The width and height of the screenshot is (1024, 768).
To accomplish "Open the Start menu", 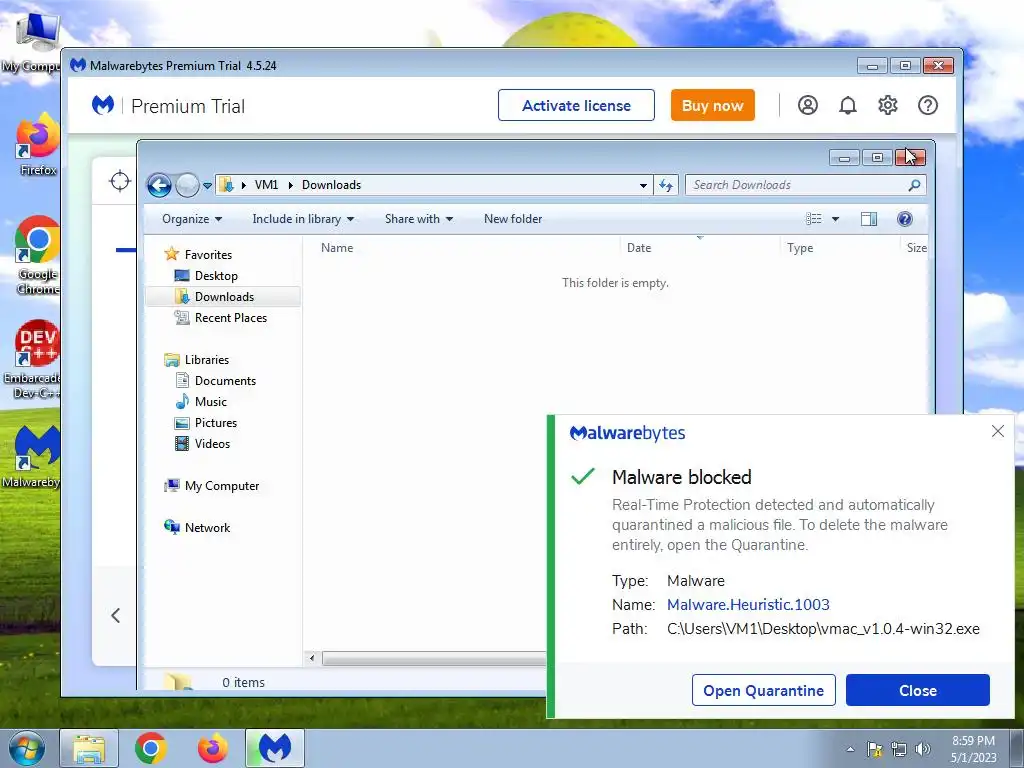I will (27, 748).
